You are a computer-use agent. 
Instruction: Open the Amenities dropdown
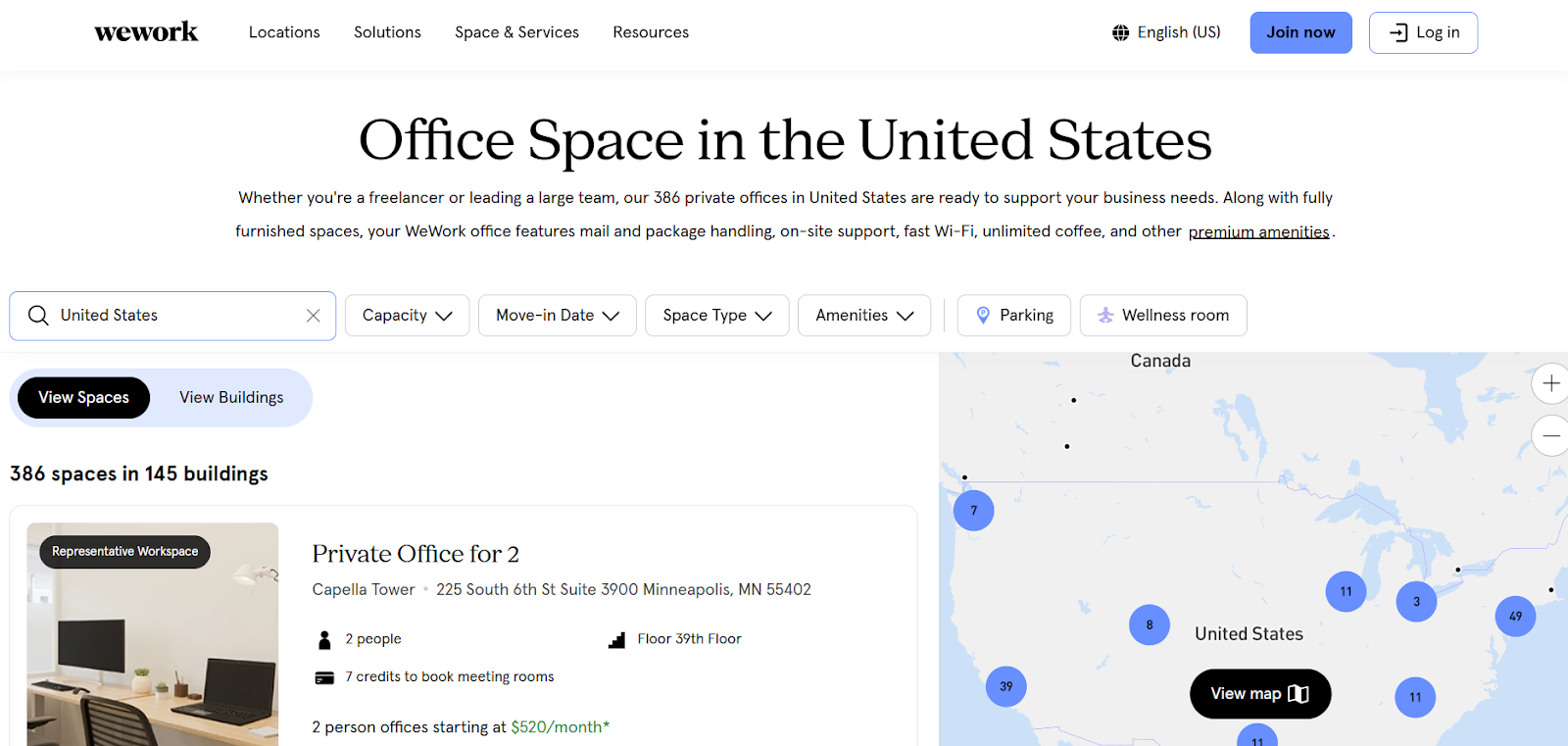[x=864, y=316]
